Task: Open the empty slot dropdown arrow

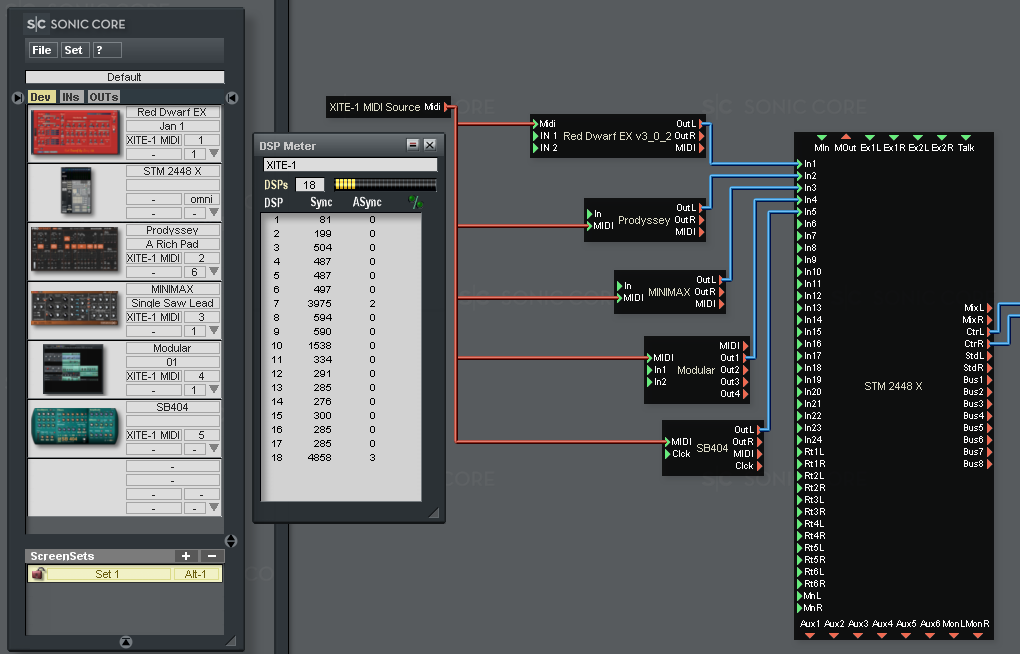Action: (213, 507)
